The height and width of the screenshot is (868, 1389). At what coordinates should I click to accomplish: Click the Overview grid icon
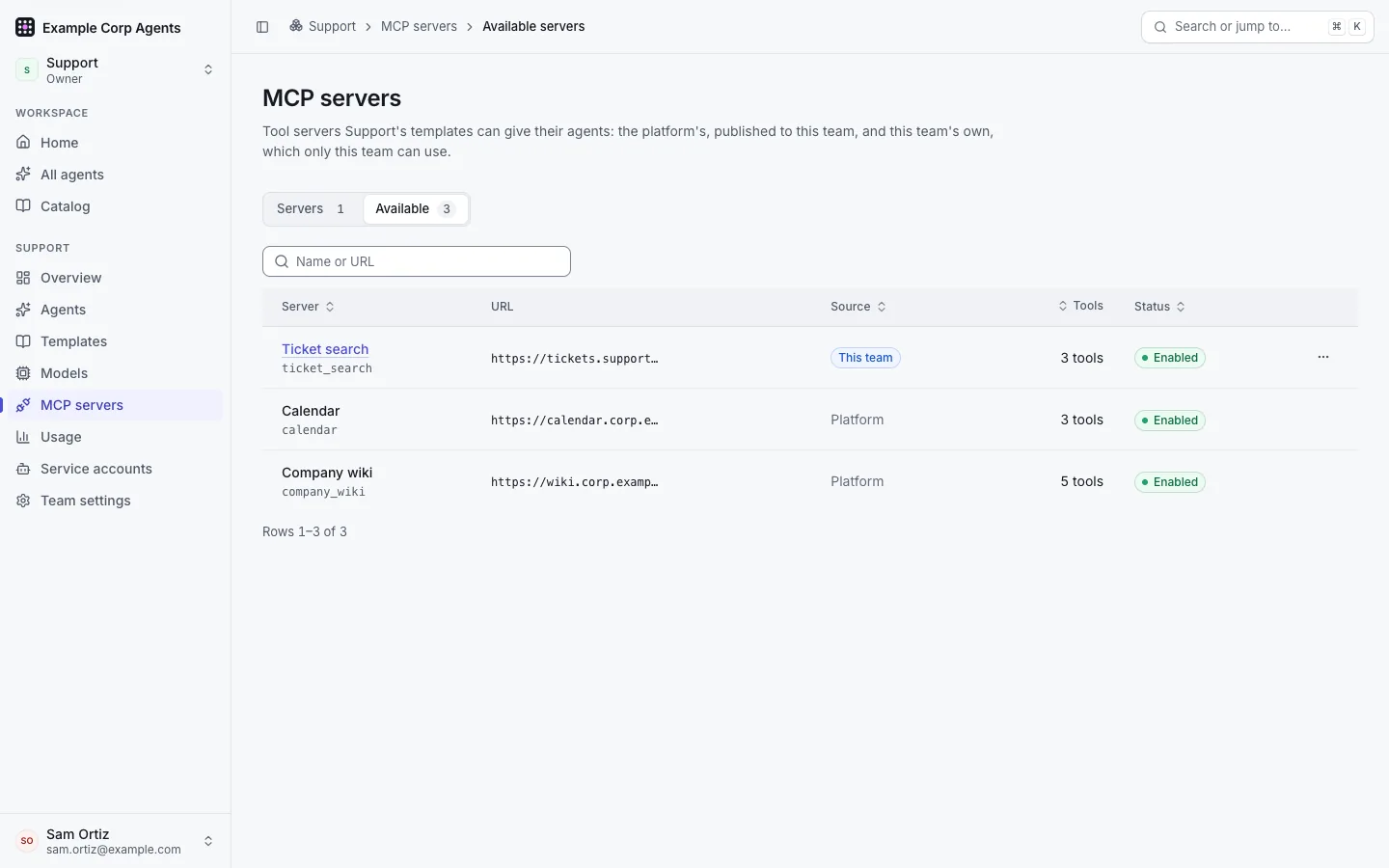23,278
